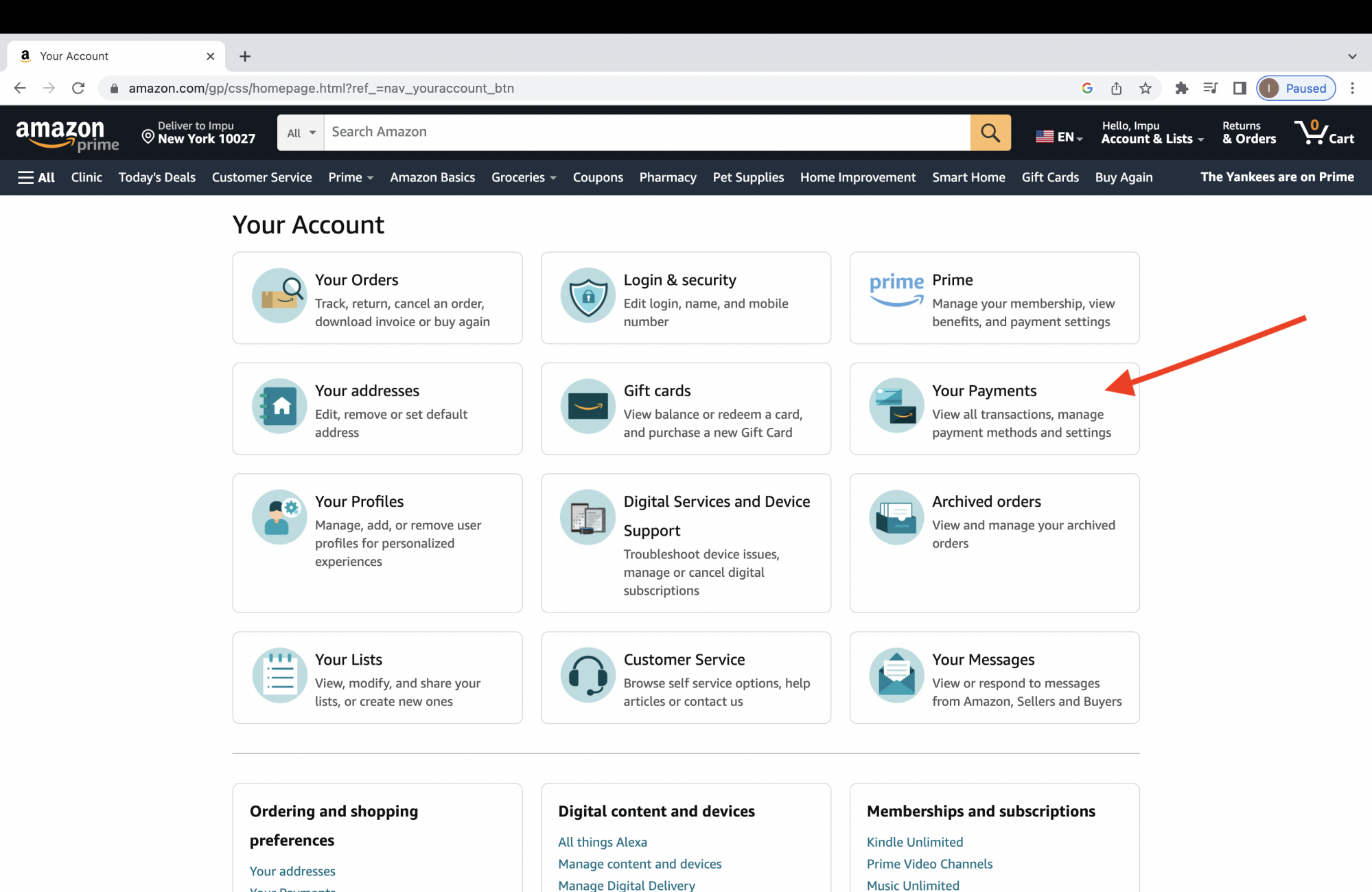Click the Search magnifying glass button

pyautogui.click(x=990, y=131)
